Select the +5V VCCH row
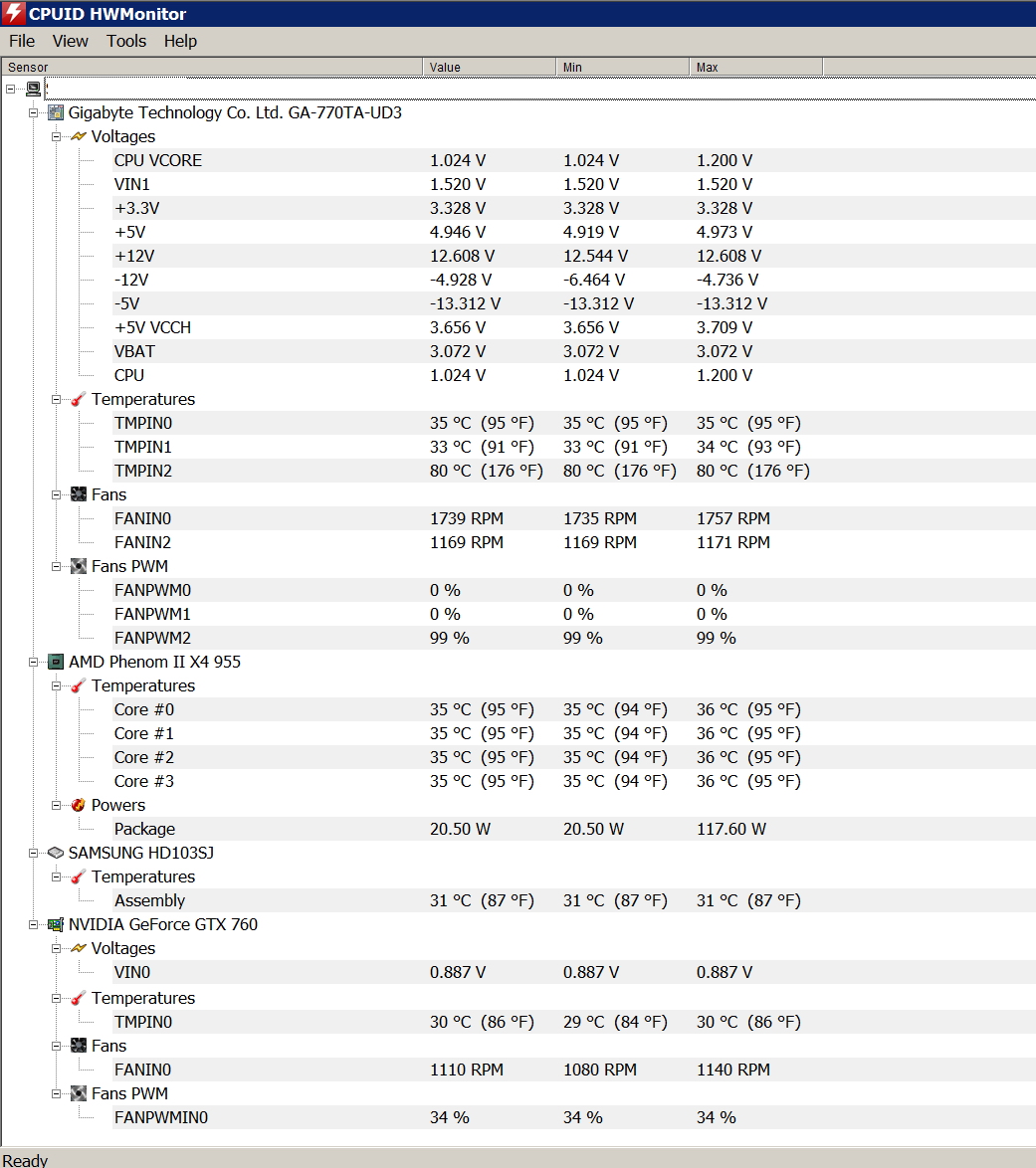Image resolution: width=1036 pixels, height=1168 pixels. click(x=574, y=327)
